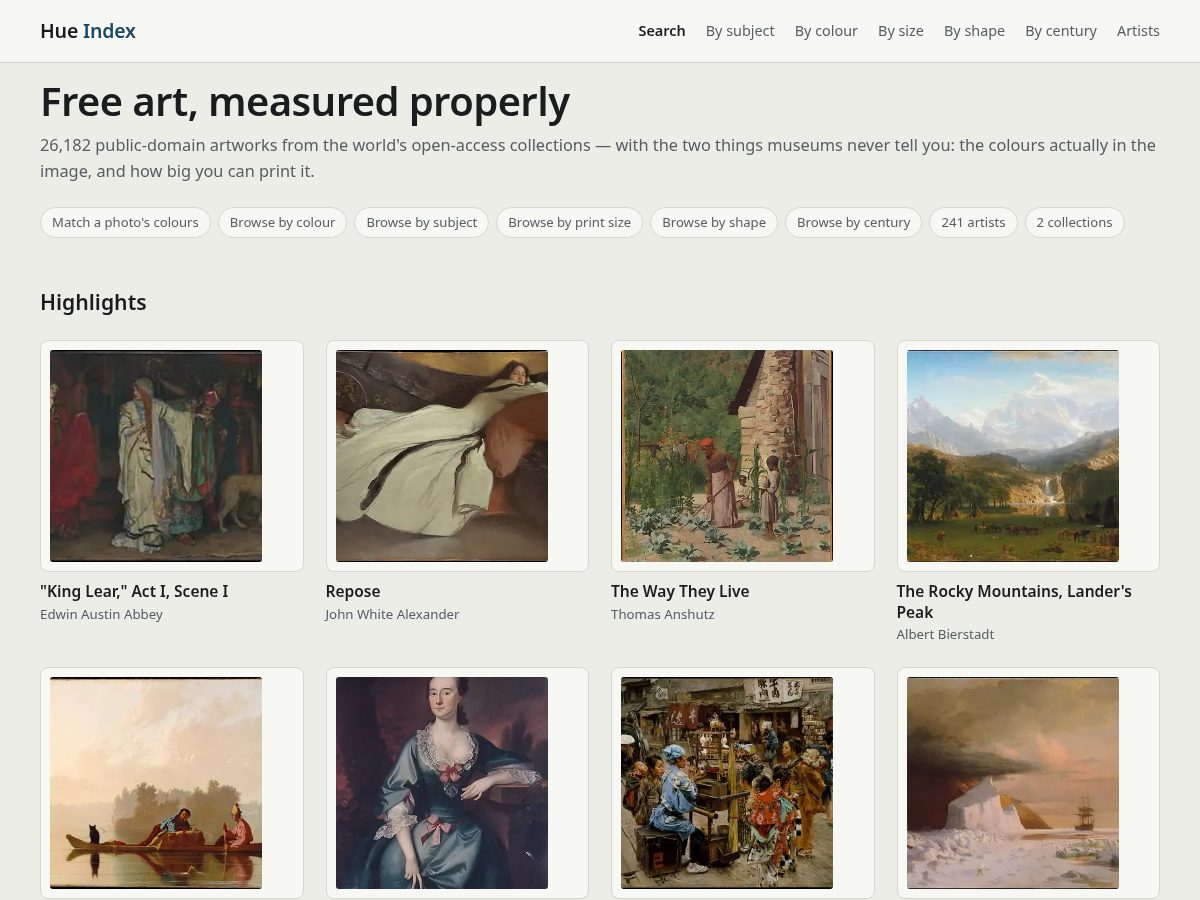The width and height of the screenshot is (1200, 900).
Task: Click the Match a photo's colours pill
Action: tap(125, 222)
